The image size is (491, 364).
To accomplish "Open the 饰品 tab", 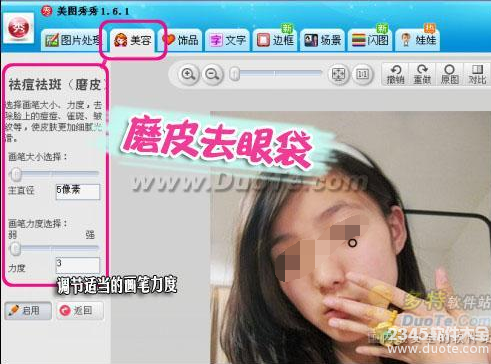I will [180, 40].
